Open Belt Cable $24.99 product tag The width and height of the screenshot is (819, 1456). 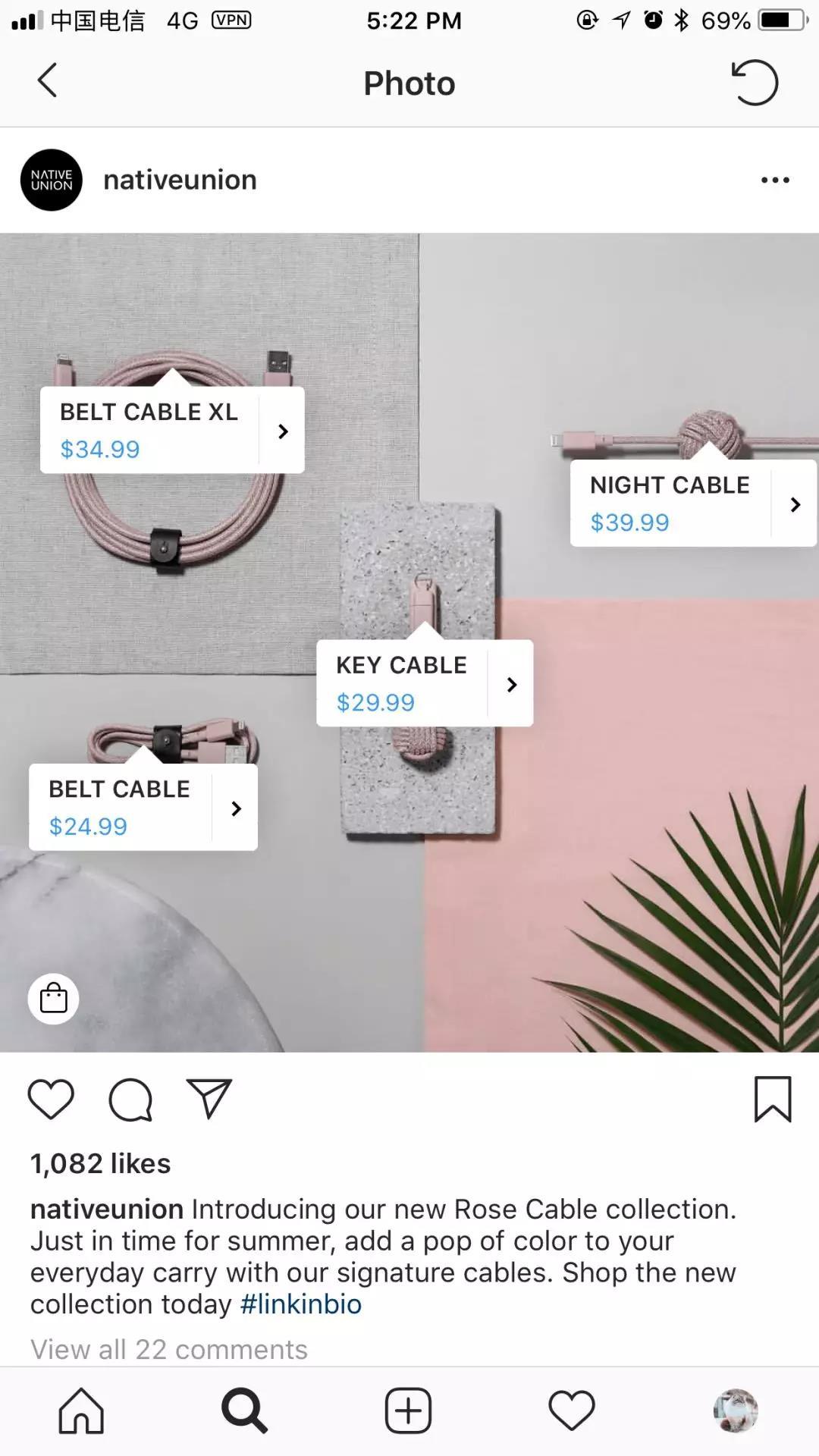143,807
